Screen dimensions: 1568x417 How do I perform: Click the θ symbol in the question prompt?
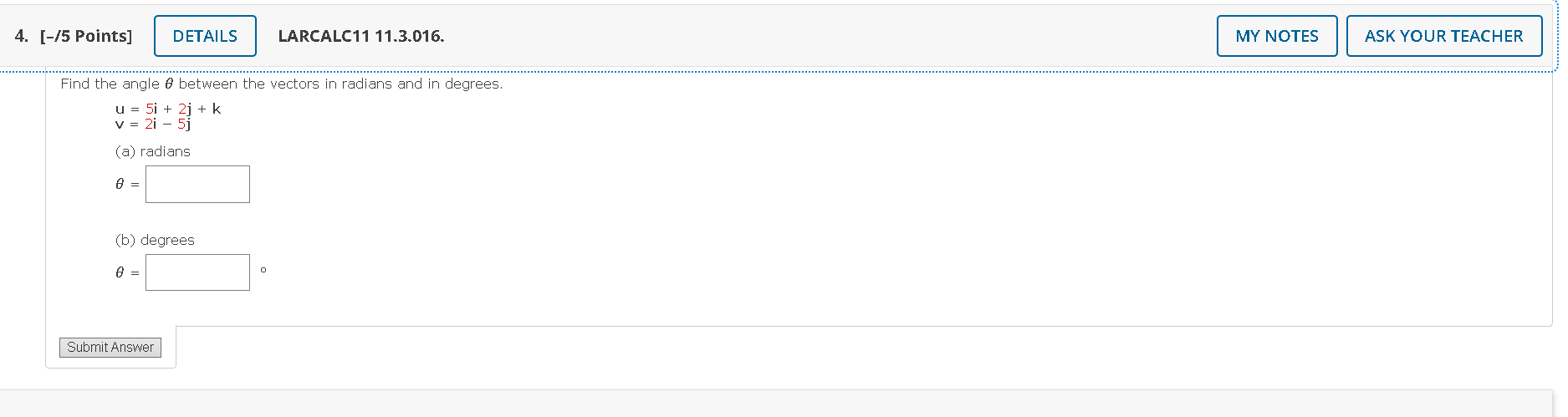pyautogui.click(x=168, y=84)
